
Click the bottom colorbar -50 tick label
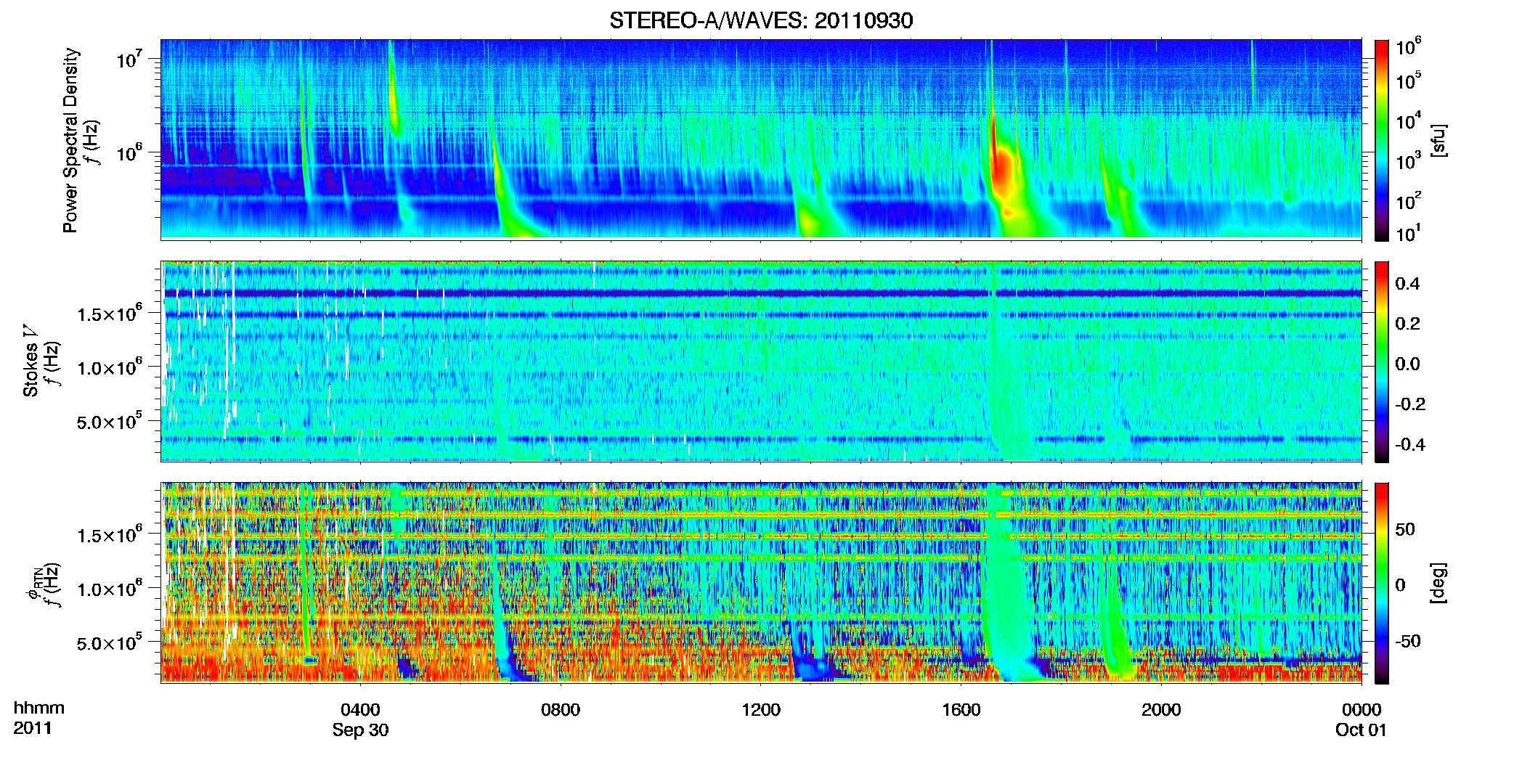tap(1408, 642)
